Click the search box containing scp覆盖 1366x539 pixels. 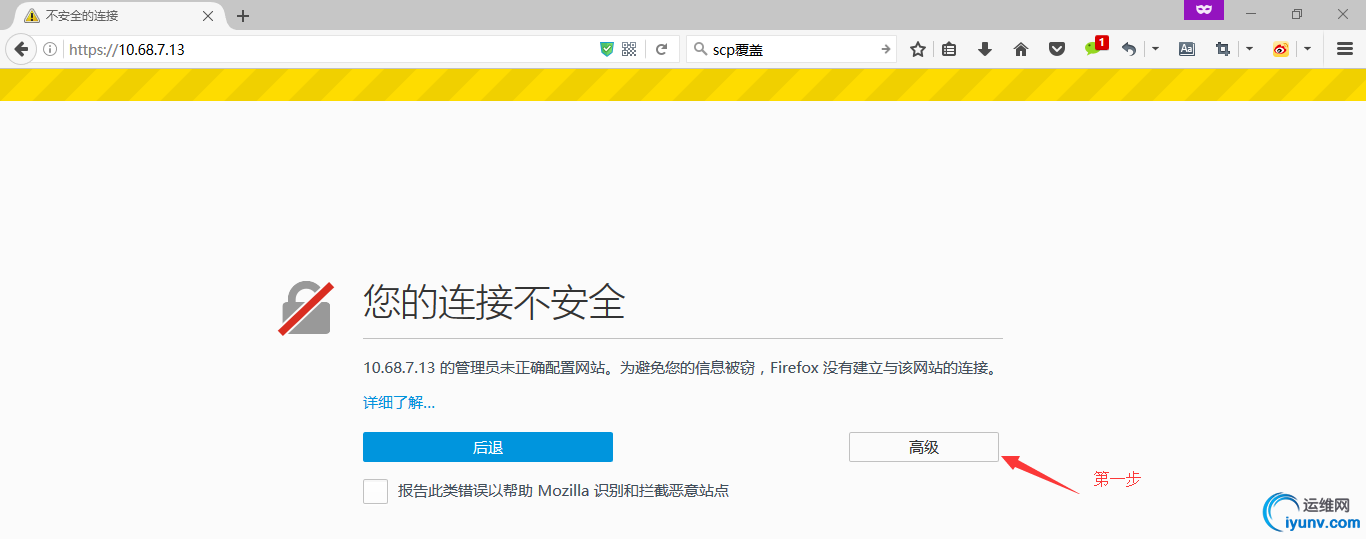792,49
